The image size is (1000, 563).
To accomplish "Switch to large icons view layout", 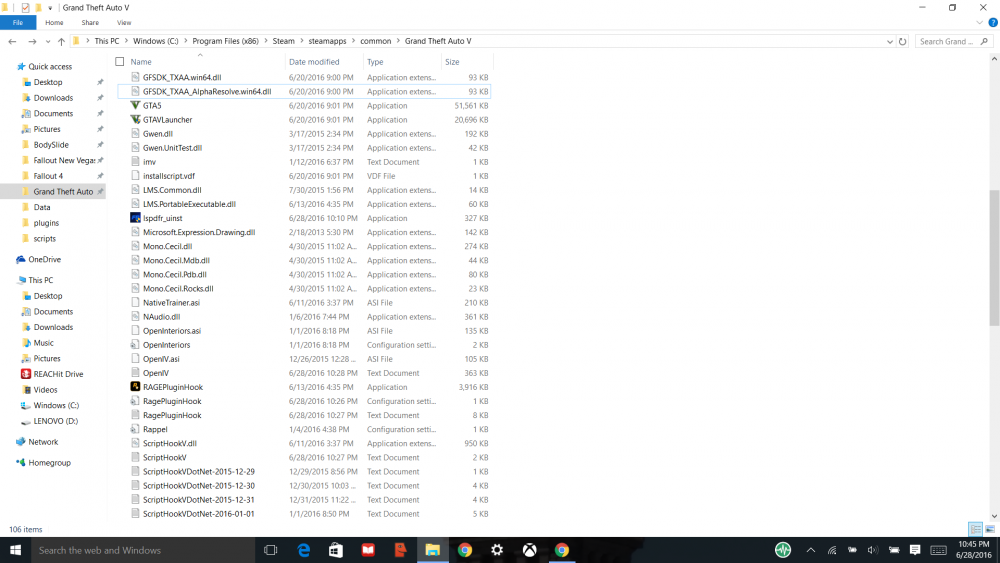I will (x=990, y=529).
